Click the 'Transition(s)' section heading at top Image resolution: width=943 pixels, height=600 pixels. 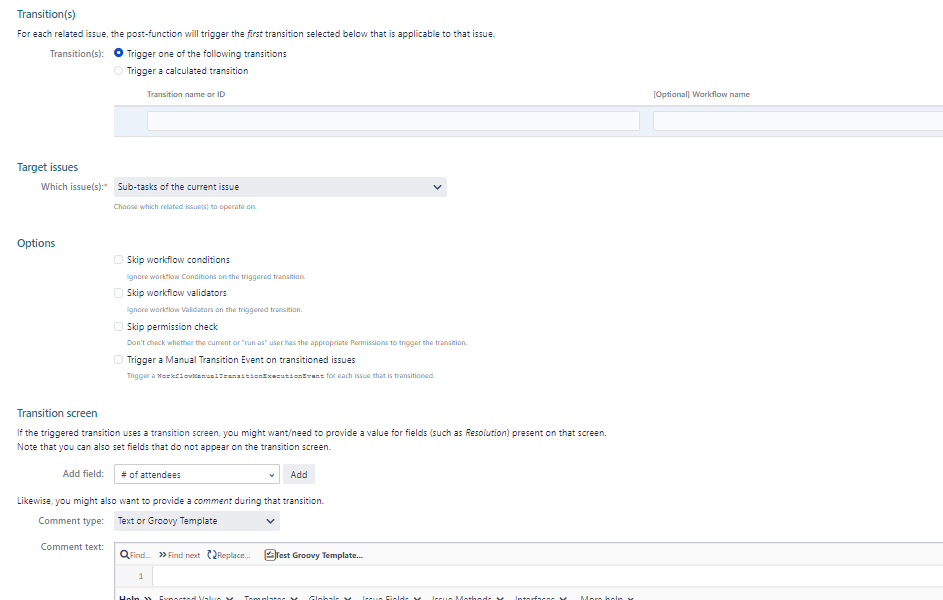[x=46, y=14]
